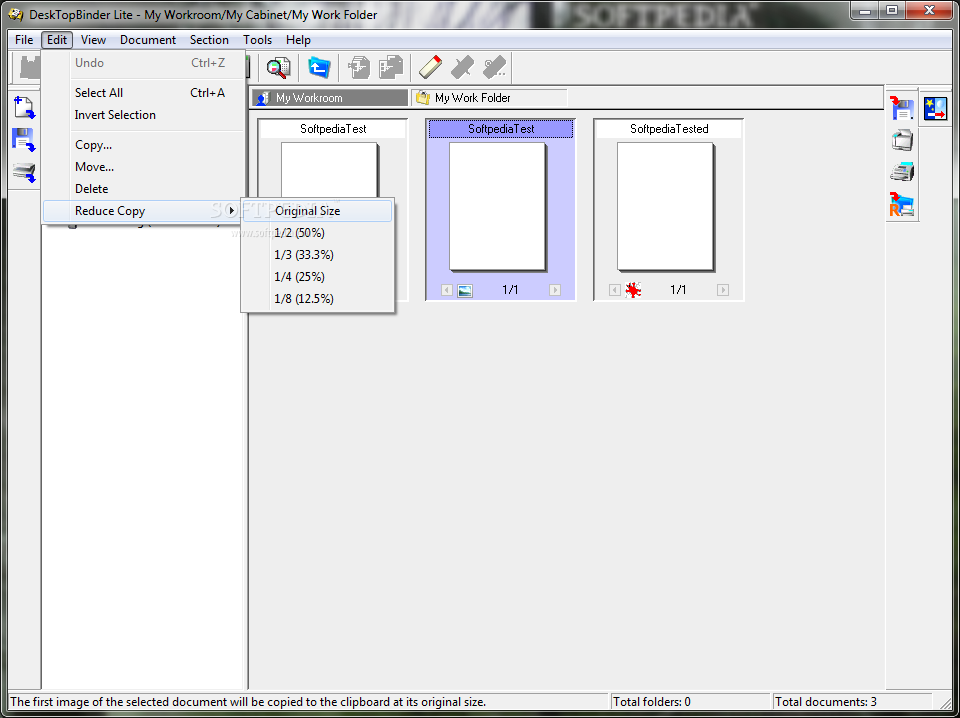The width and height of the screenshot is (960, 718).
Task: Open the File menu
Action: pos(24,40)
